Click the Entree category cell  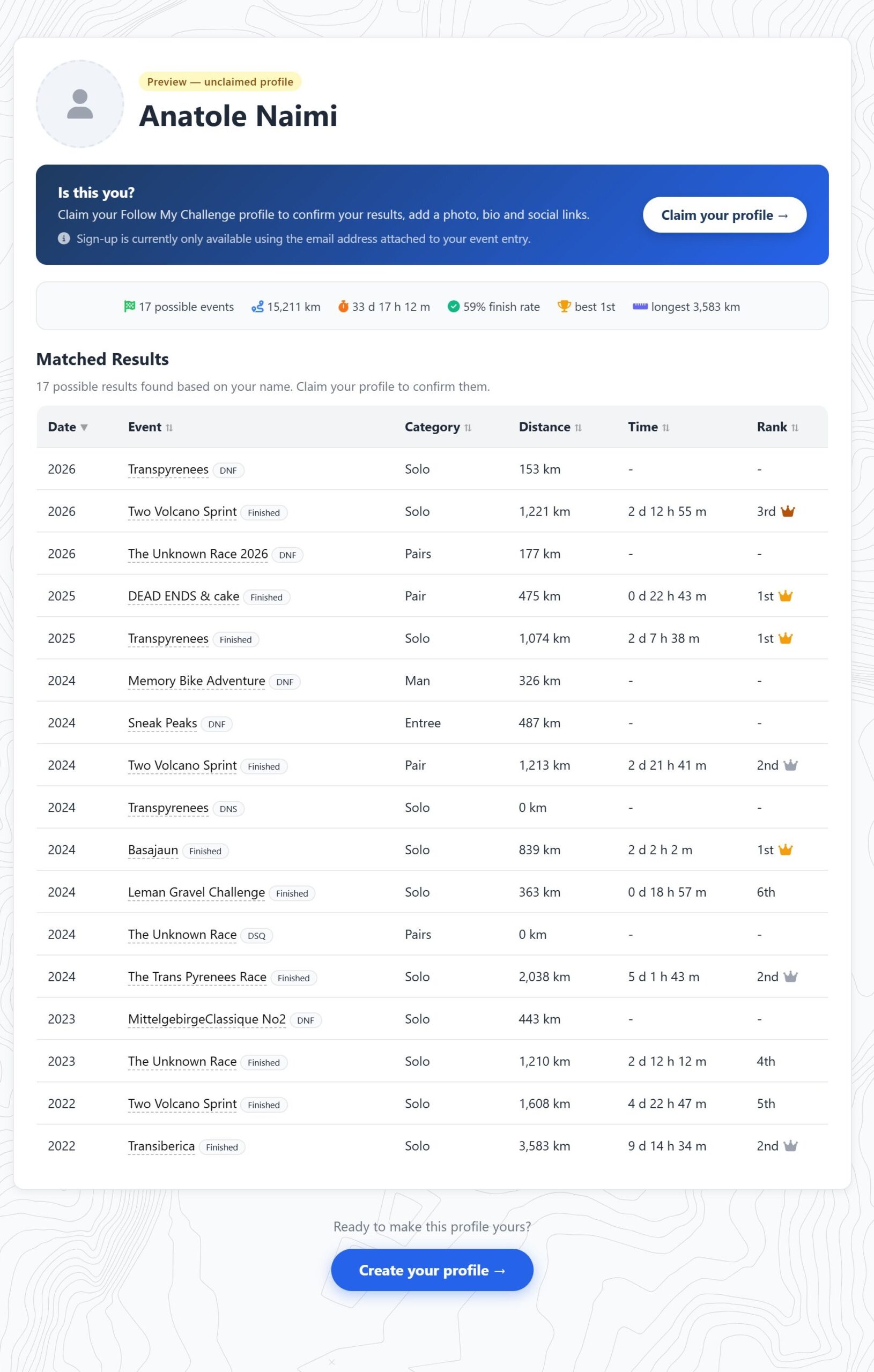click(x=423, y=723)
